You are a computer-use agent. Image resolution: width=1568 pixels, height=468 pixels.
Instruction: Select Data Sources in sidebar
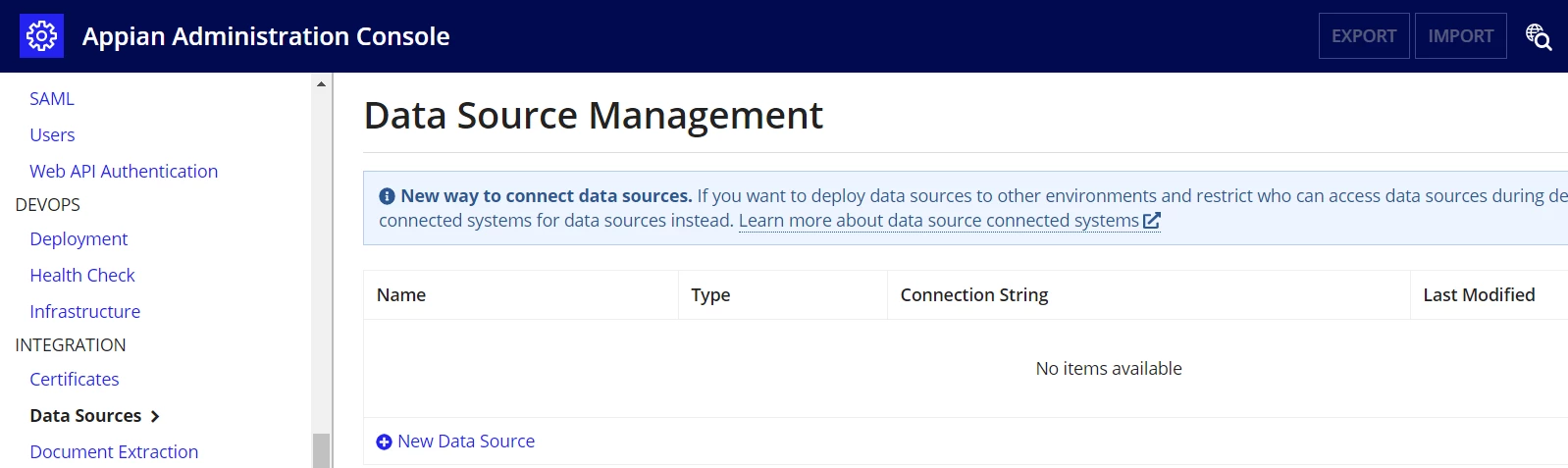point(85,416)
